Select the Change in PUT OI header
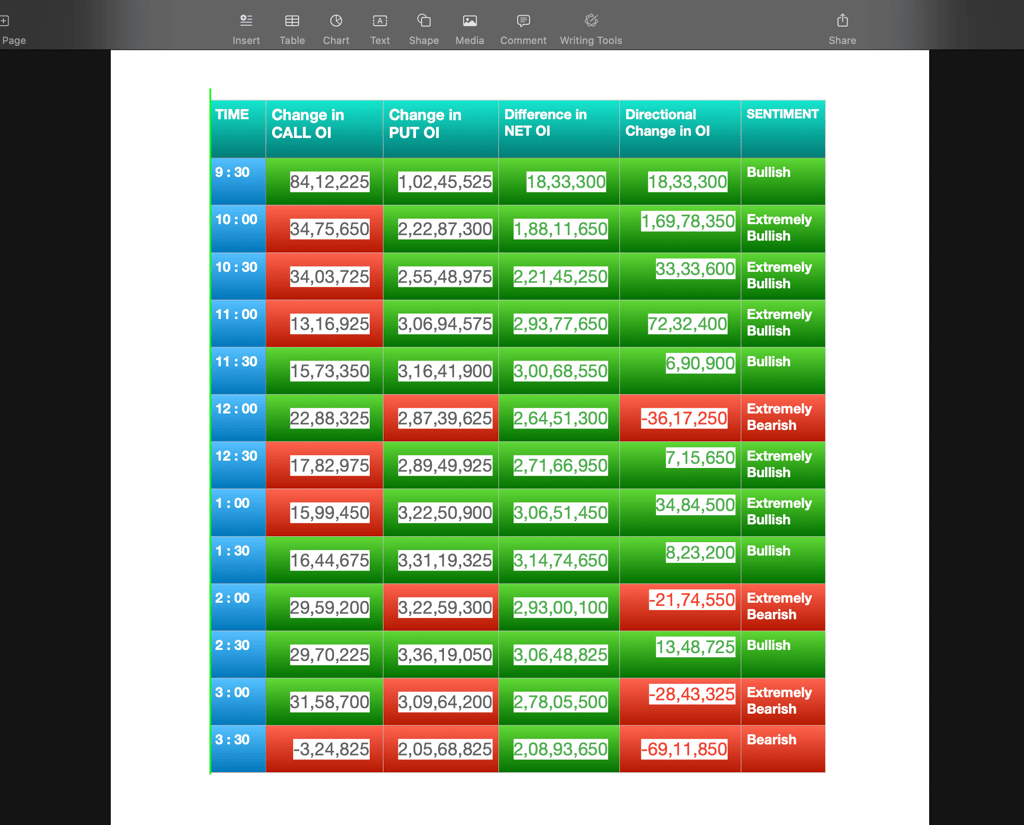The width and height of the screenshot is (1024, 825). coord(441,129)
